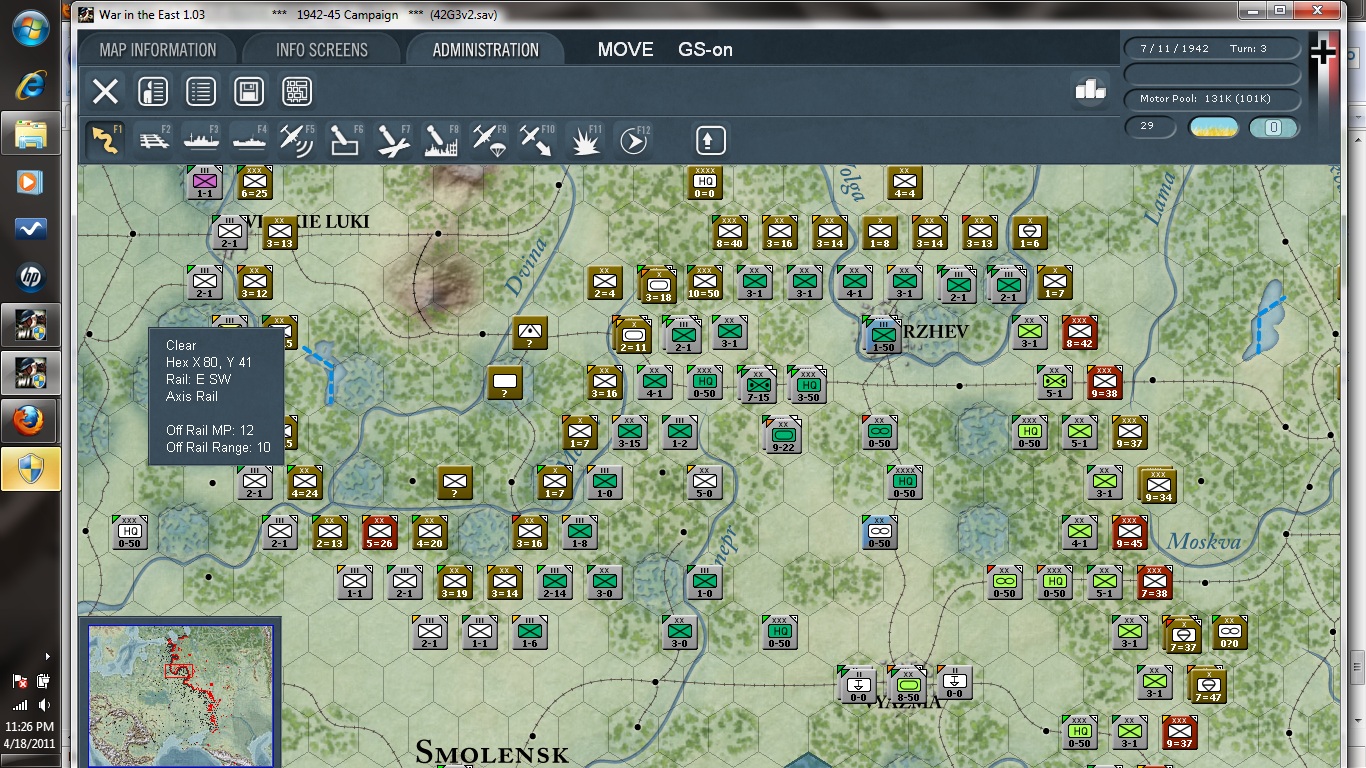This screenshot has width=1366, height=768.
Task: Click the date and Turn 3 display
Action: [1212, 49]
